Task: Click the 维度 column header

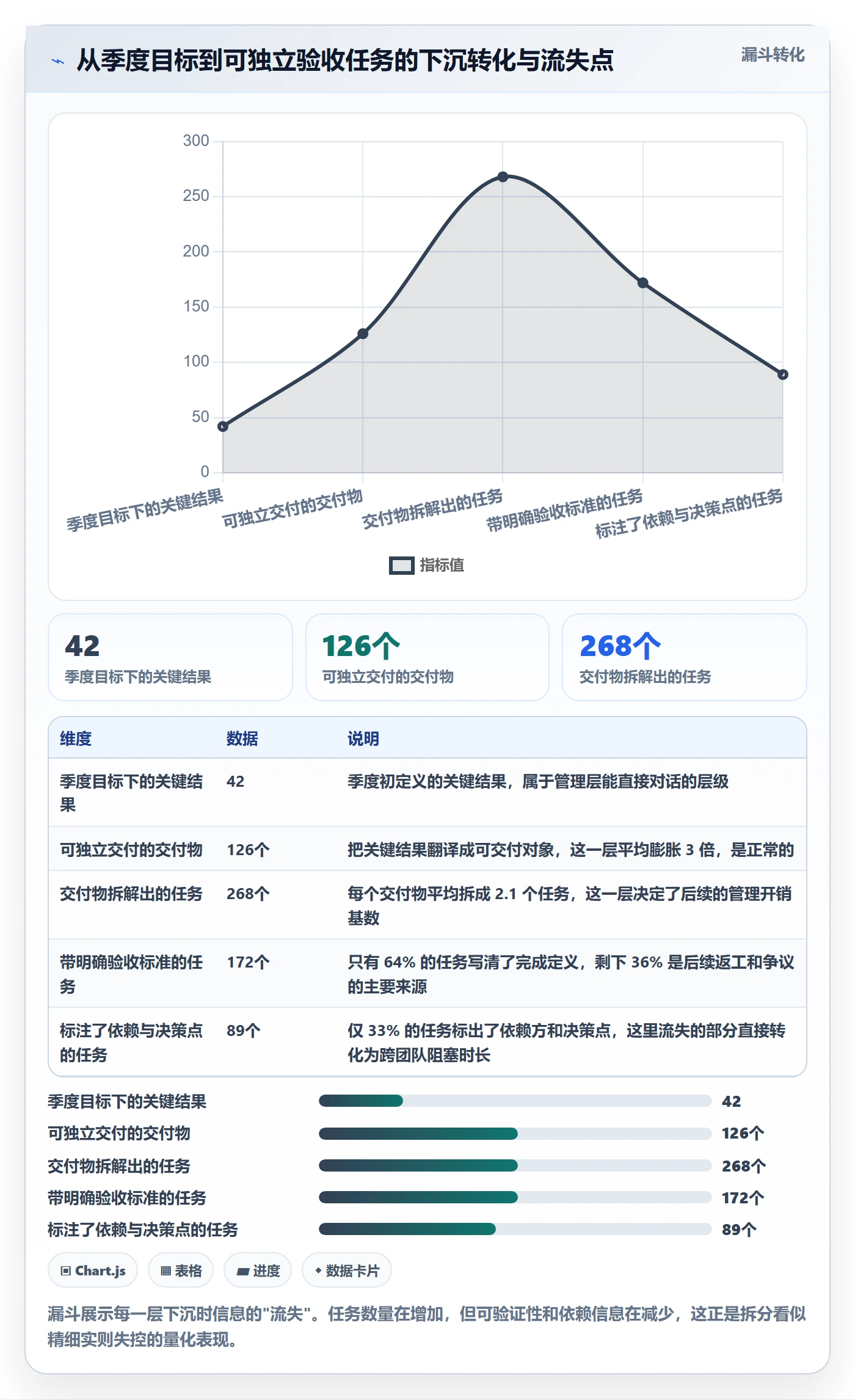Action: pos(76,738)
